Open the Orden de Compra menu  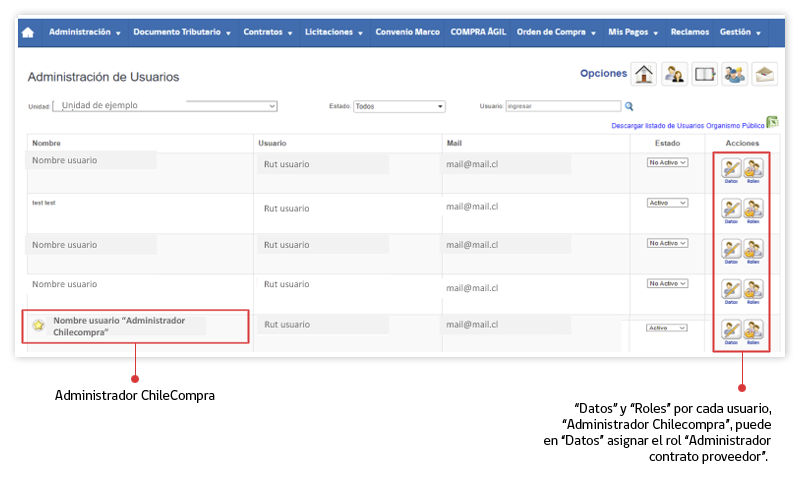coord(556,32)
